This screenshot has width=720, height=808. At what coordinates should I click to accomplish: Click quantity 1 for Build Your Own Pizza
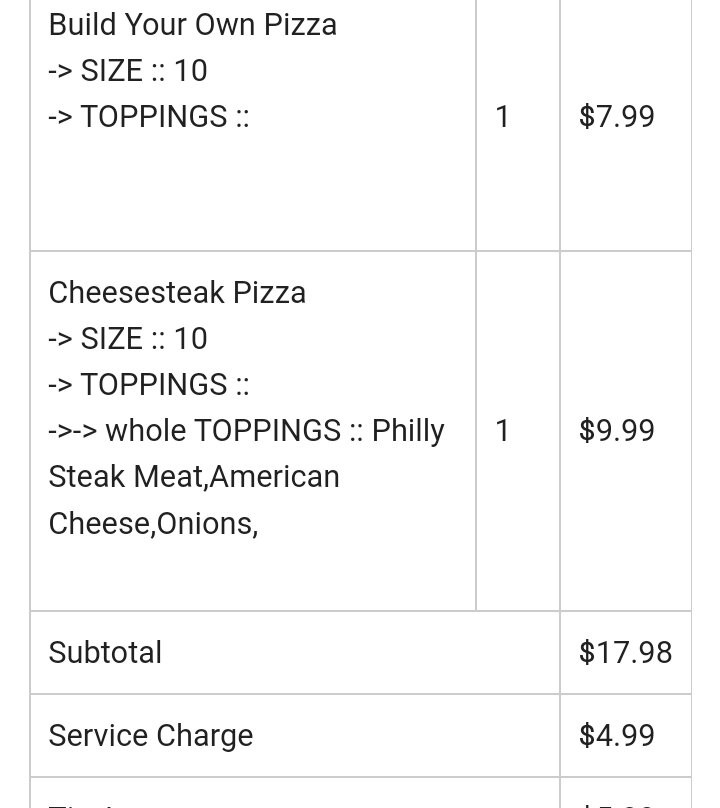(x=503, y=116)
